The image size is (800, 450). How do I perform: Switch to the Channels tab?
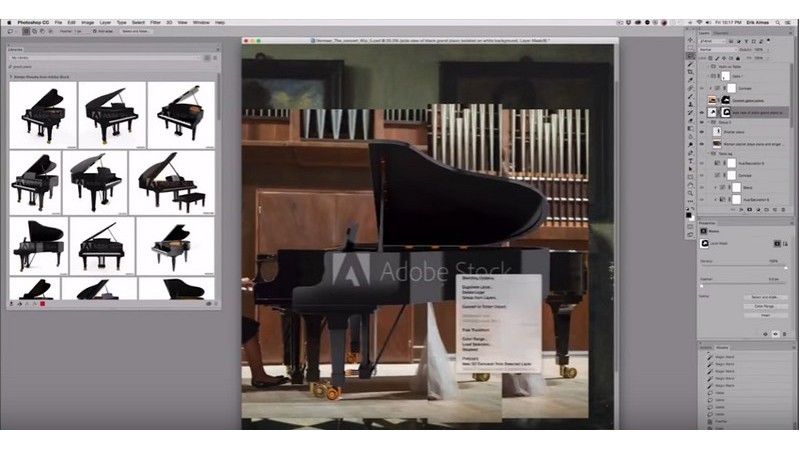pos(720,34)
